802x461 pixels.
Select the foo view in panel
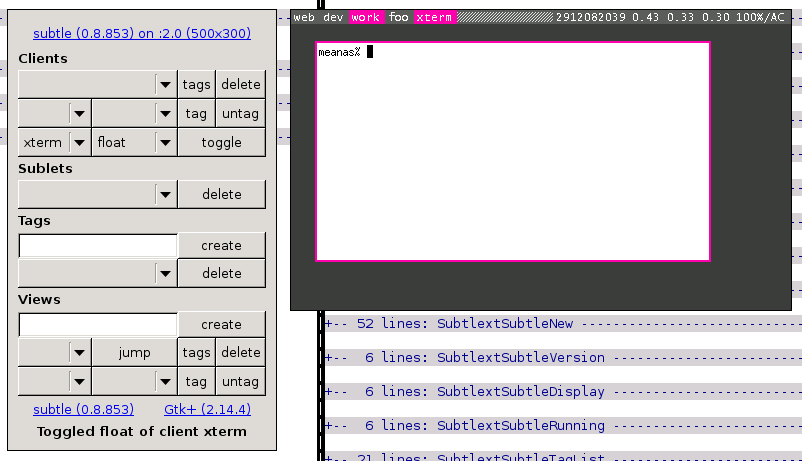(398, 18)
